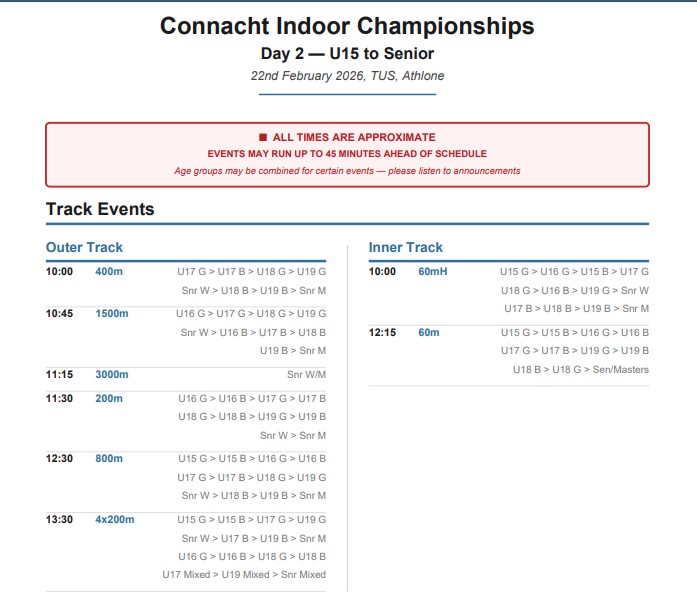Click the 'Snr W/M' age group text
This screenshot has height=602, width=697.
tap(306, 374)
